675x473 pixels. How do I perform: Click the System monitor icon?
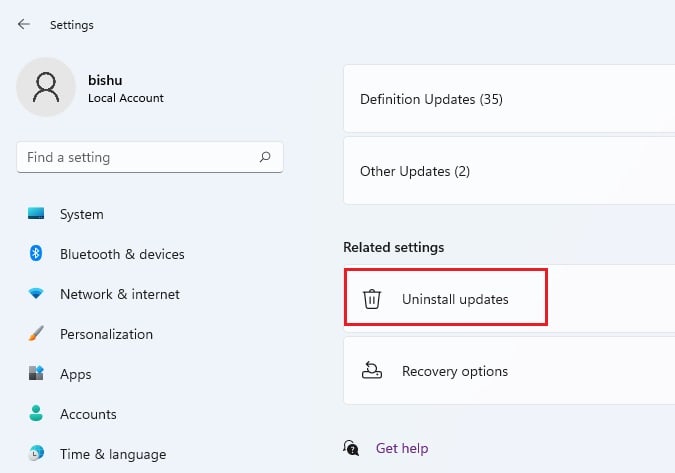[36, 213]
